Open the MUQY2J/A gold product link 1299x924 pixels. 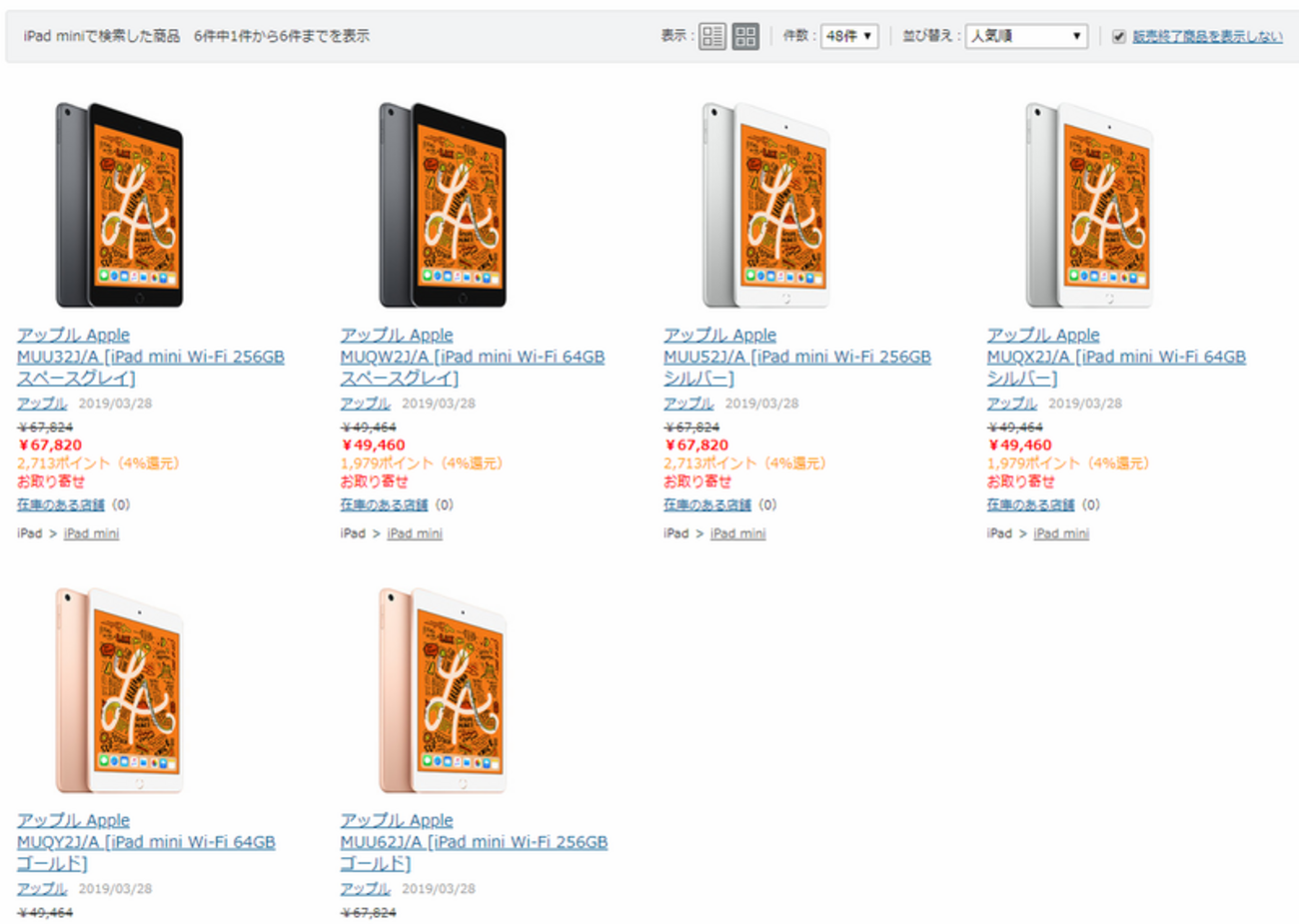[x=145, y=842]
